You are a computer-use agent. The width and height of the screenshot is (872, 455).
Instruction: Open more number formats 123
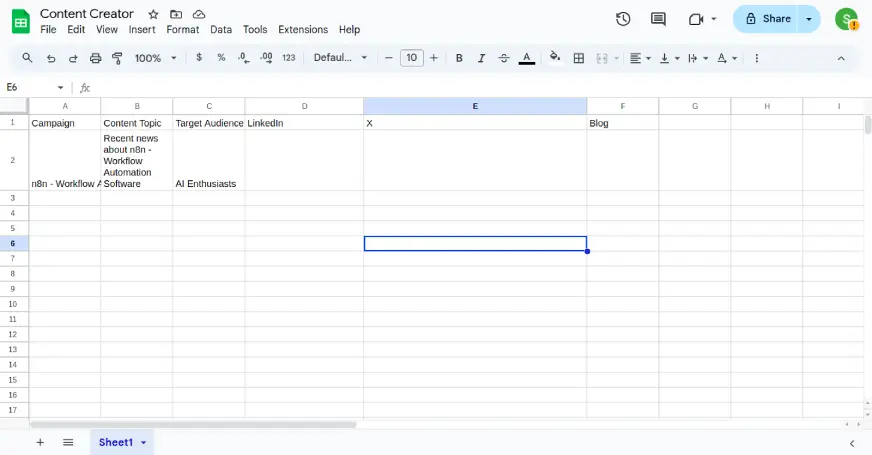(289, 58)
